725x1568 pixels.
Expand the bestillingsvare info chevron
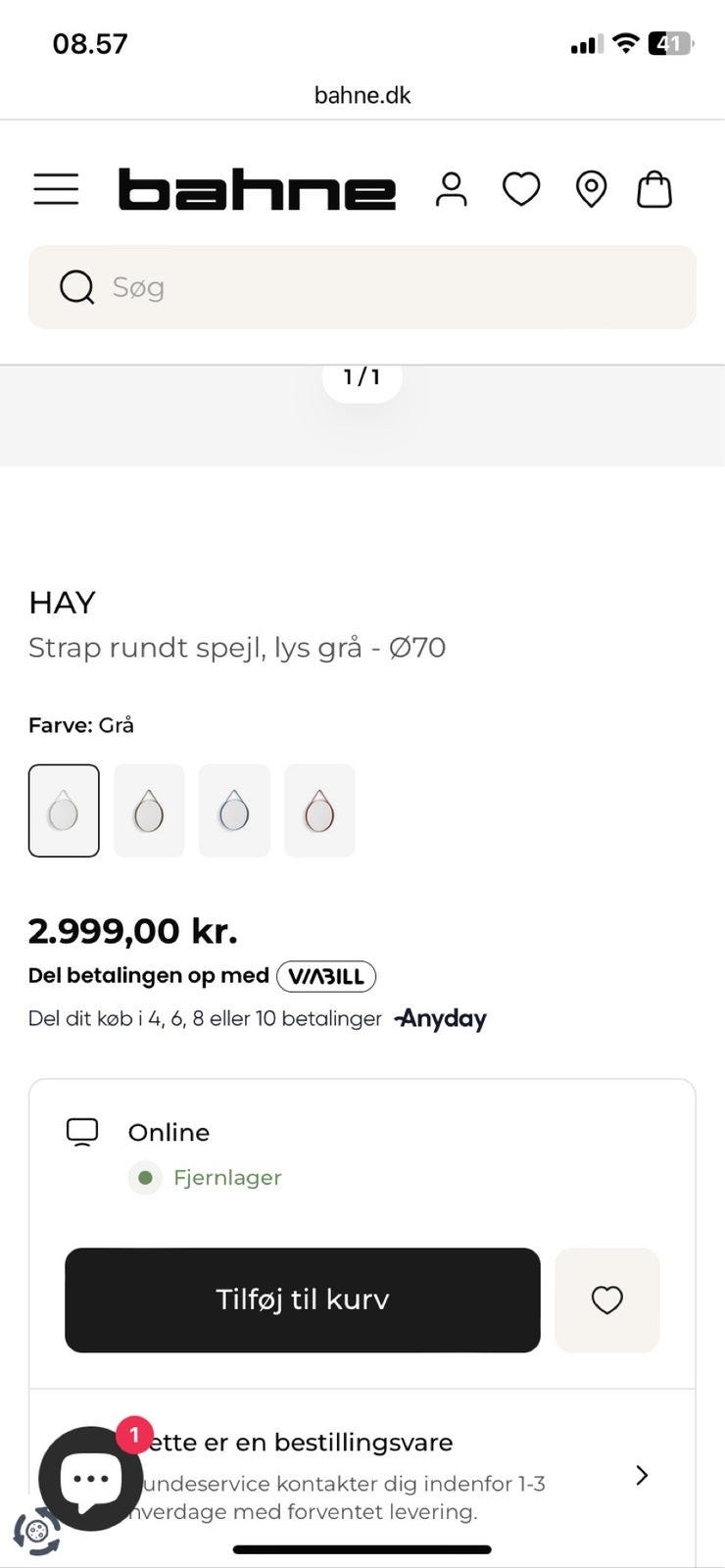point(642,1475)
